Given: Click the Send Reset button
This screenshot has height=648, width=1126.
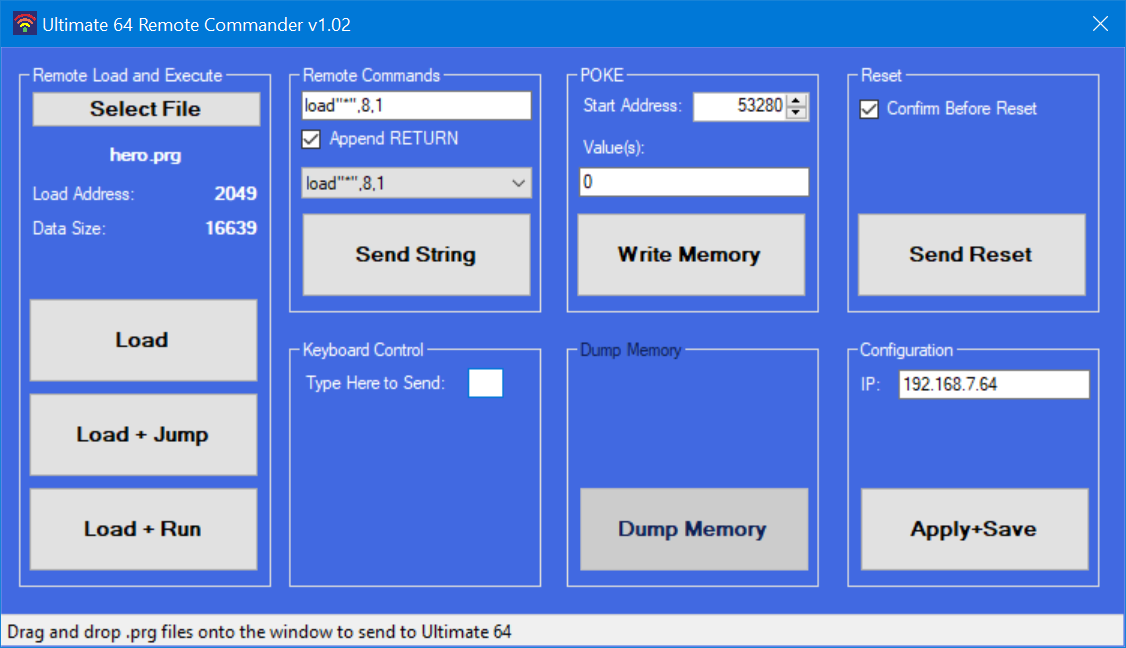Looking at the screenshot, I should click(972, 254).
